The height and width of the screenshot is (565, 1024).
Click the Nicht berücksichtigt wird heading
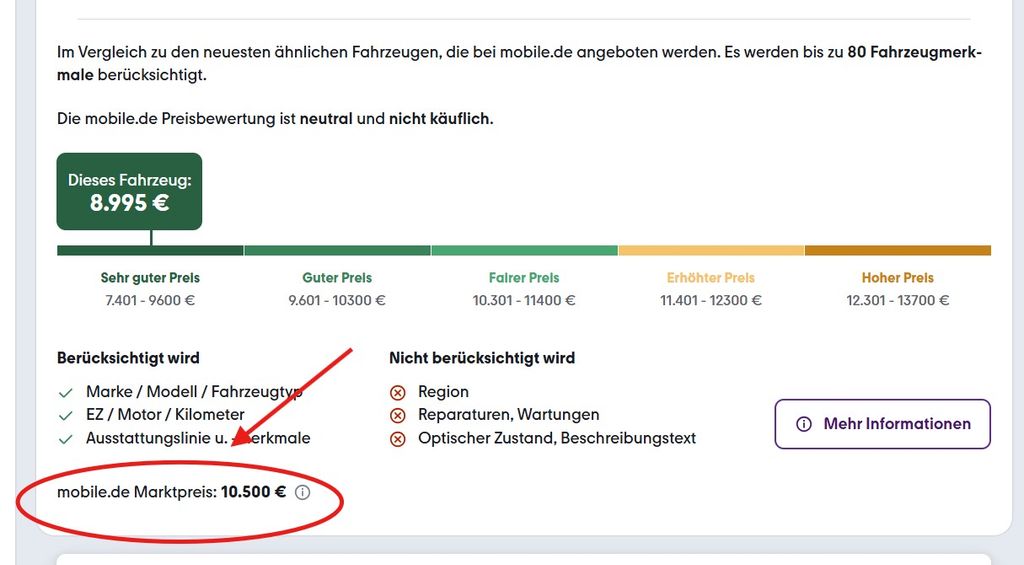tap(482, 358)
